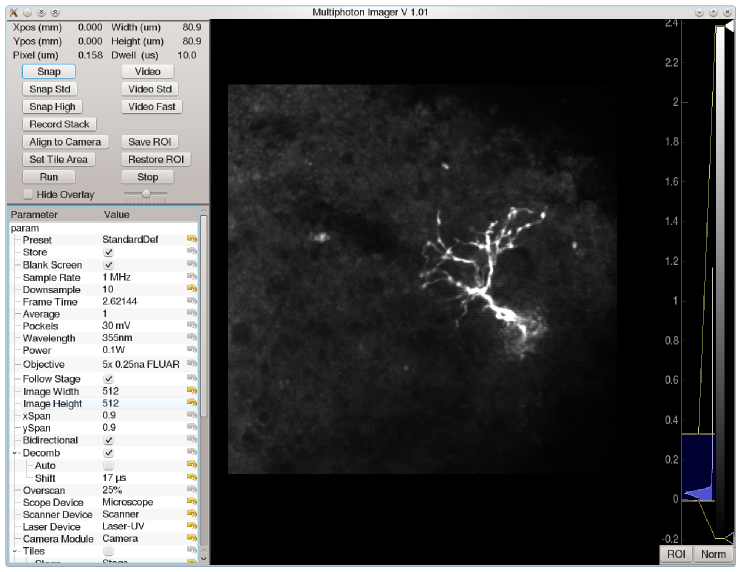Viewport: 741px width, 572px height.
Task: Click the overlay opacity slider handle
Action: coord(146,193)
